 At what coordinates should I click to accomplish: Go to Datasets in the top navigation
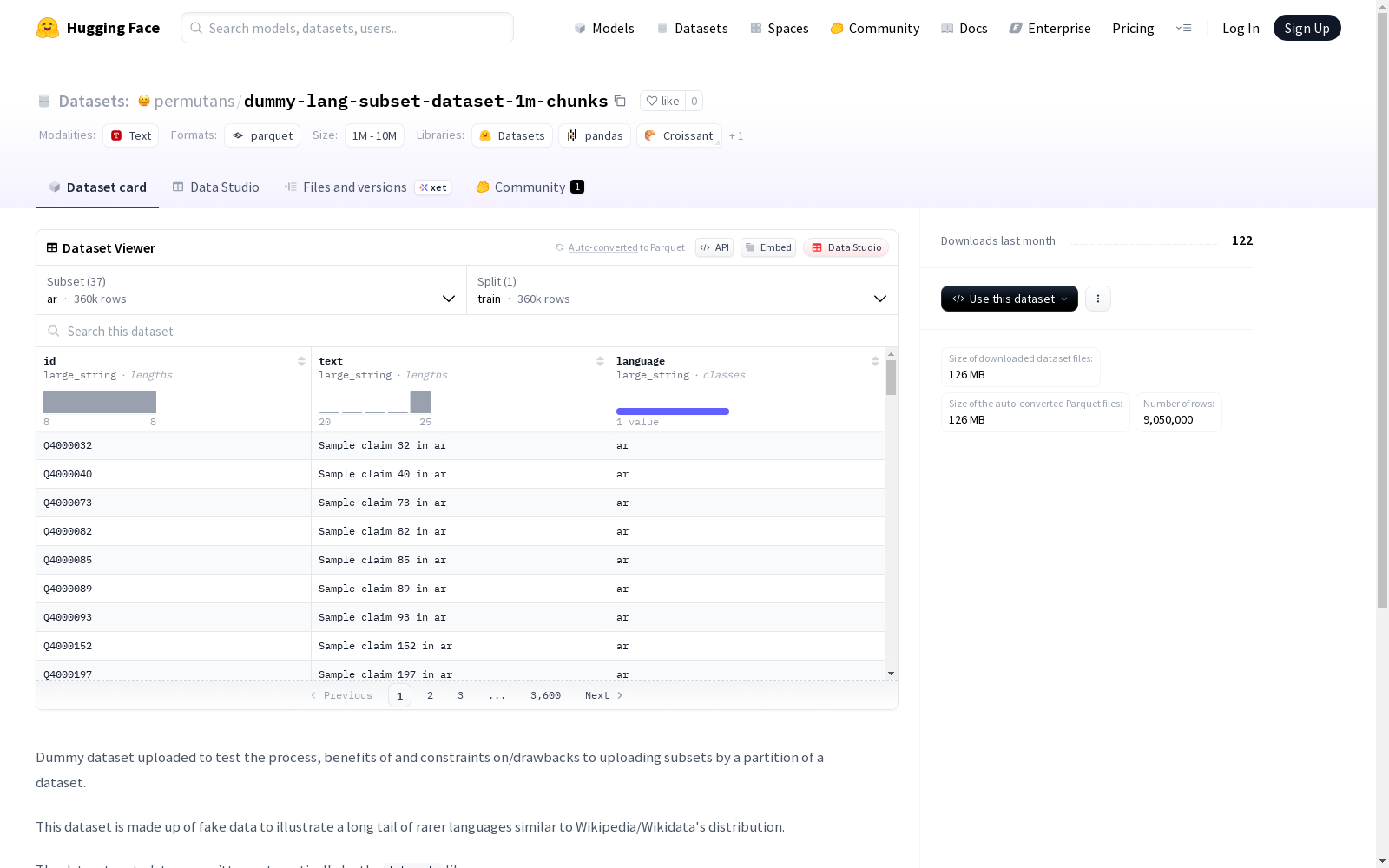(x=692, y=28)
